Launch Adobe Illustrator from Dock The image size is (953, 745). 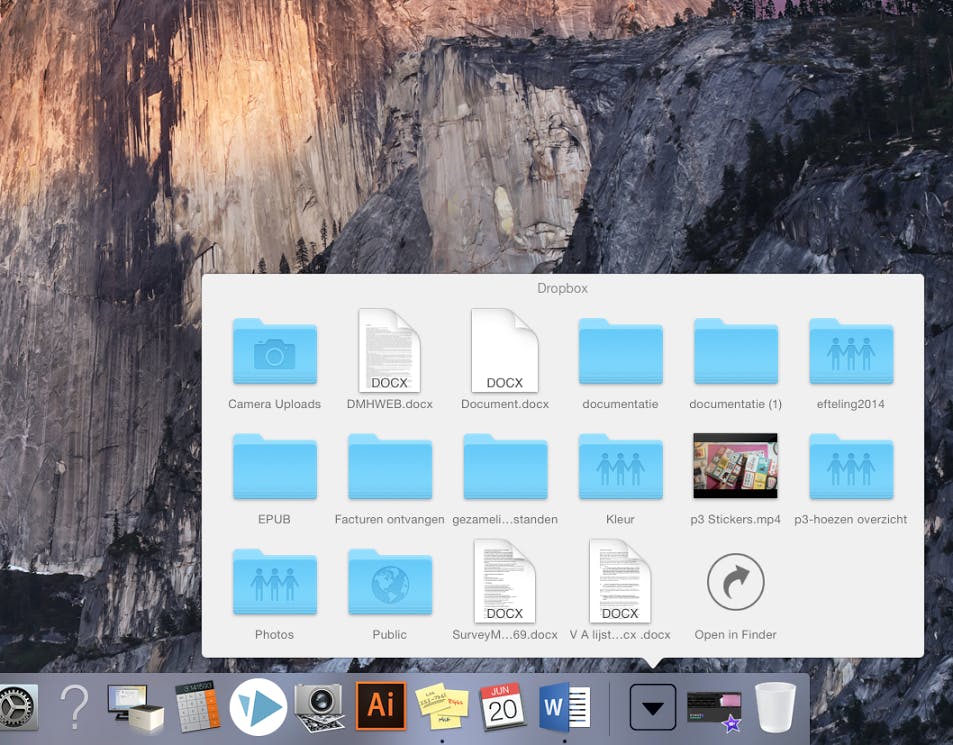point(381,706)
